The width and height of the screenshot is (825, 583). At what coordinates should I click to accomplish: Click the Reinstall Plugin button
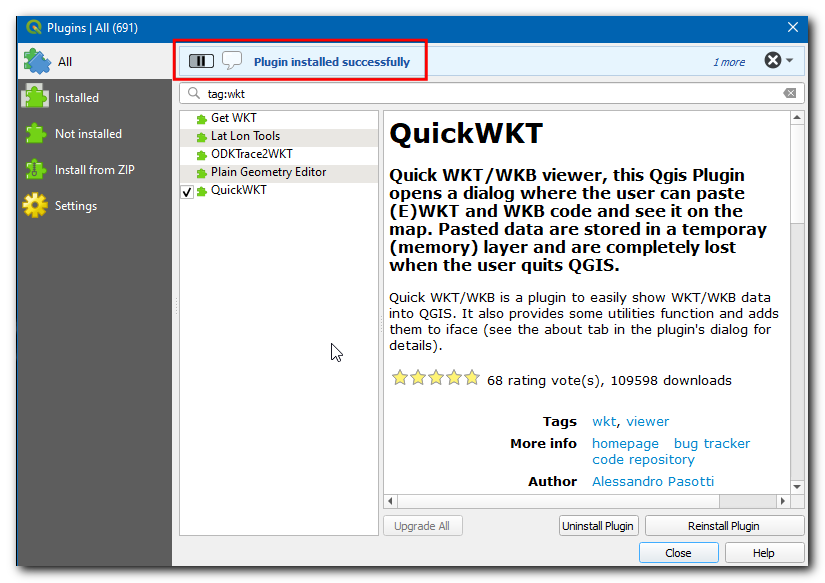[724, 526]
